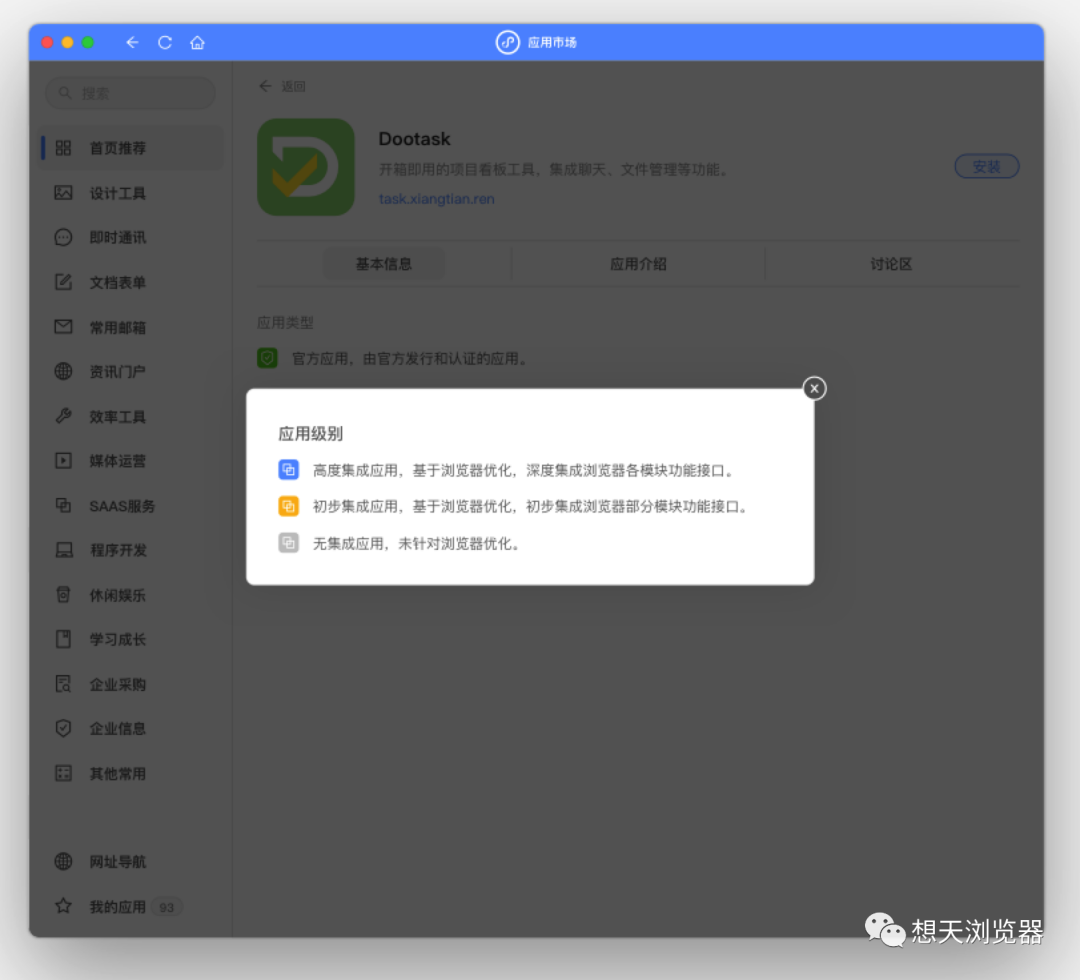This screenshot has height=980, width=1080.
Task: Click the 高度集成应用 description text
Action: 523,470
